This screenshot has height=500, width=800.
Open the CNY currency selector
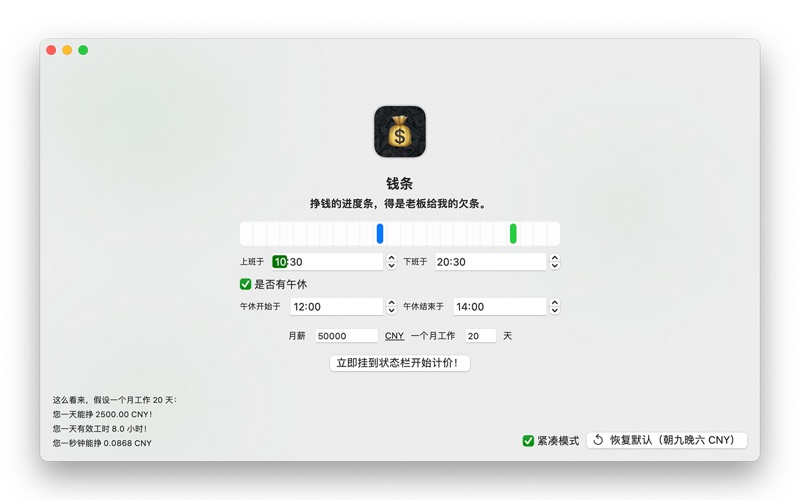pos(394,336)
